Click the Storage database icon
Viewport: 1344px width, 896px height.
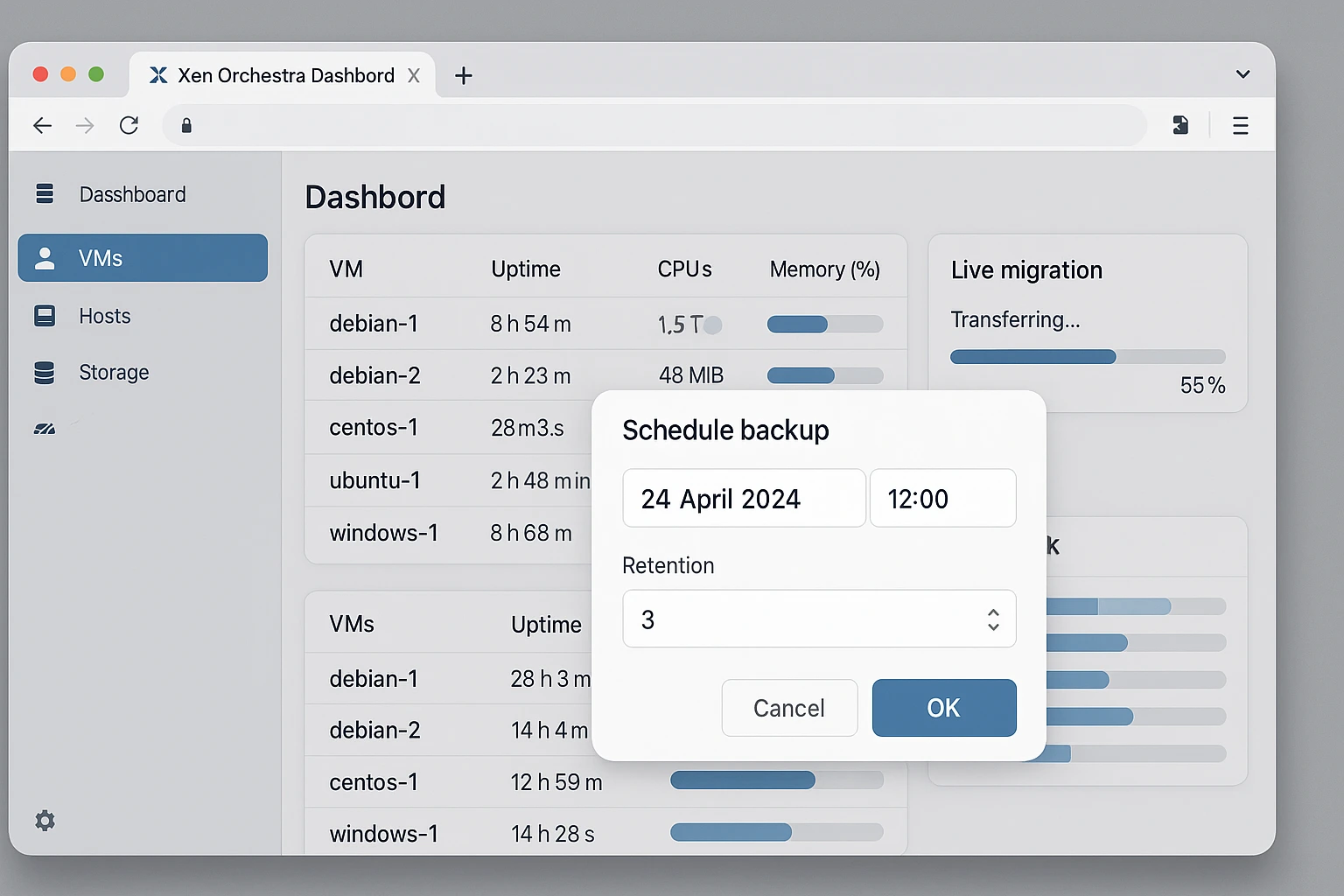point(45,373)
